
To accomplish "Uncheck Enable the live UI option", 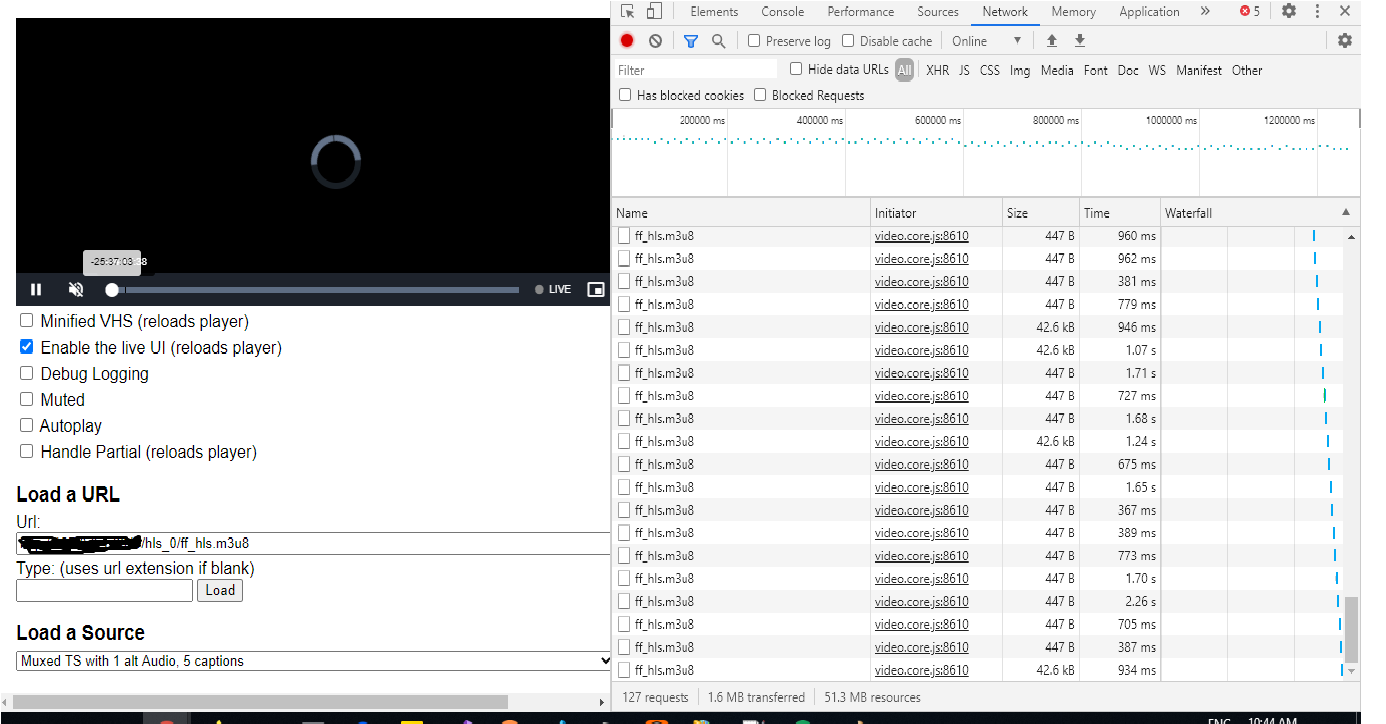I will coord(25,347).
